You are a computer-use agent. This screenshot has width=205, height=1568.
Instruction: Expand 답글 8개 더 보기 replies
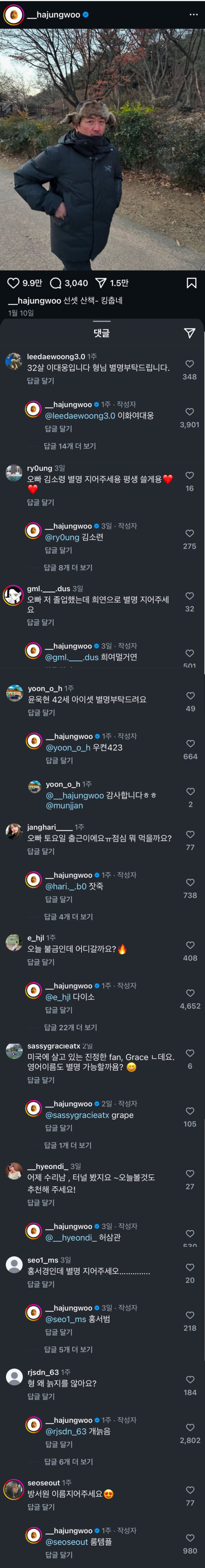[68, 567]
